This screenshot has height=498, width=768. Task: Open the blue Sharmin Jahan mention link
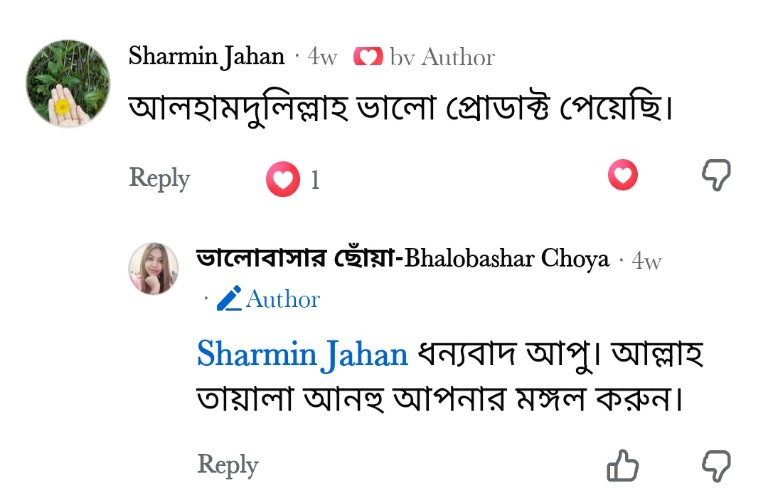[302, 354]
